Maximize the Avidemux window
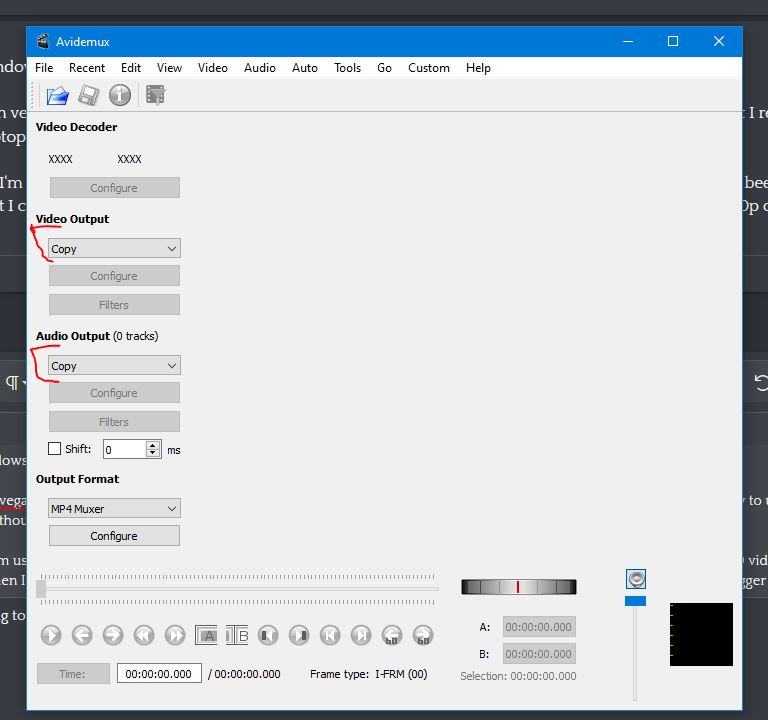The height and width of the screenshot is (720, 768). coord(673,41)
